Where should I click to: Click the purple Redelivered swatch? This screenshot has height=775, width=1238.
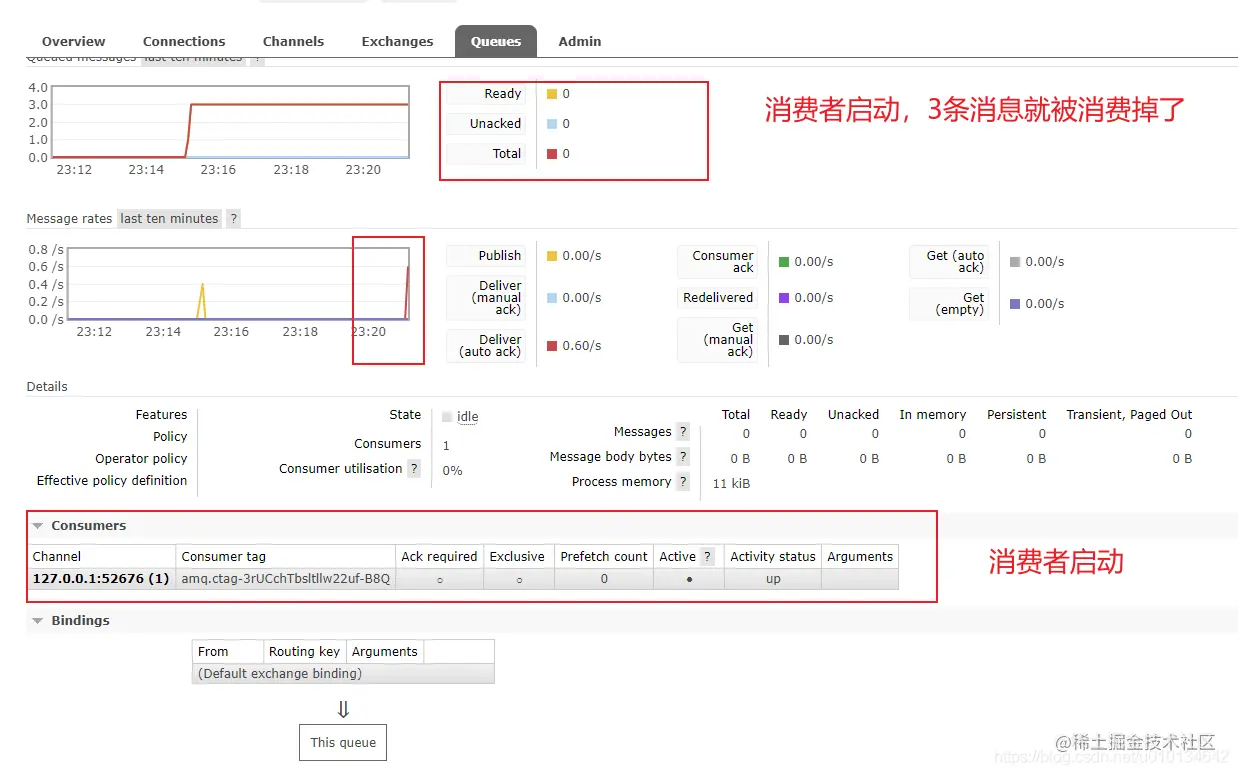pyautogui.click(x=784, y=298)
